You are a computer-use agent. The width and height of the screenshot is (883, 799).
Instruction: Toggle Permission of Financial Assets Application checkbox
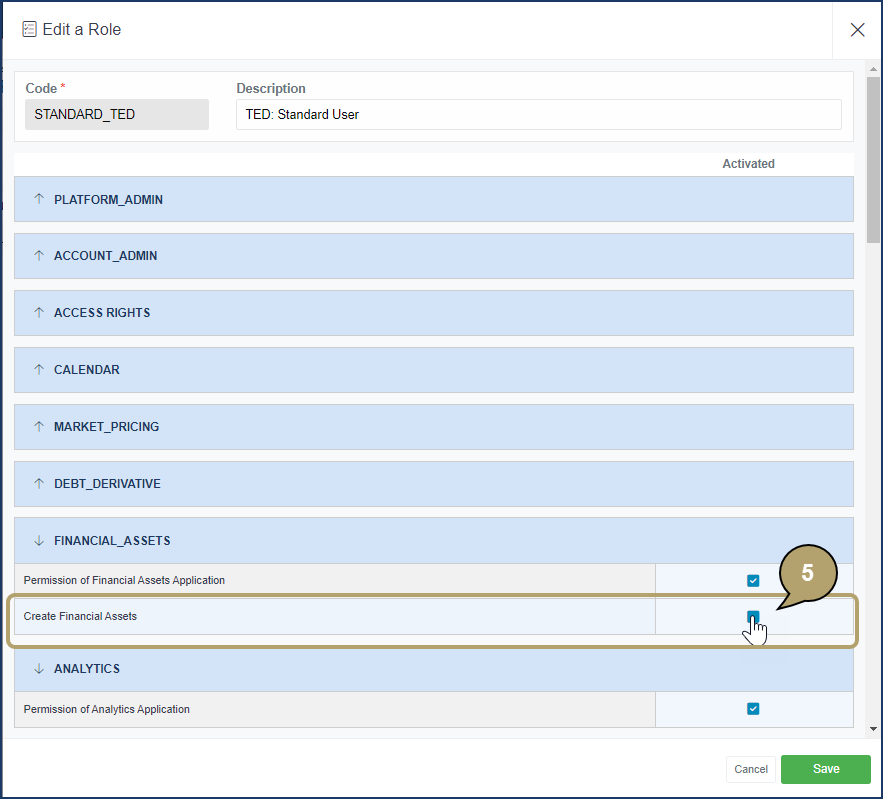tap(753, 581)
